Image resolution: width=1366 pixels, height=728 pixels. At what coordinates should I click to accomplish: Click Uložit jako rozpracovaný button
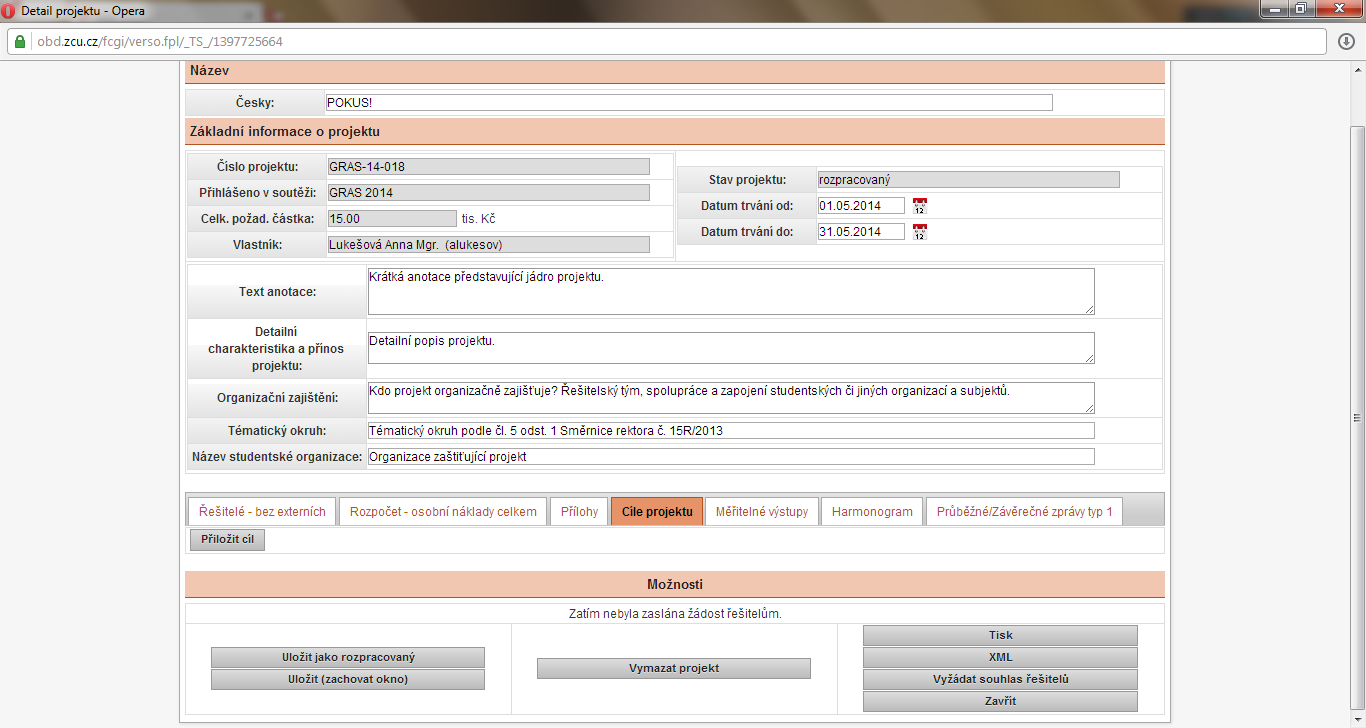[348, 657]
